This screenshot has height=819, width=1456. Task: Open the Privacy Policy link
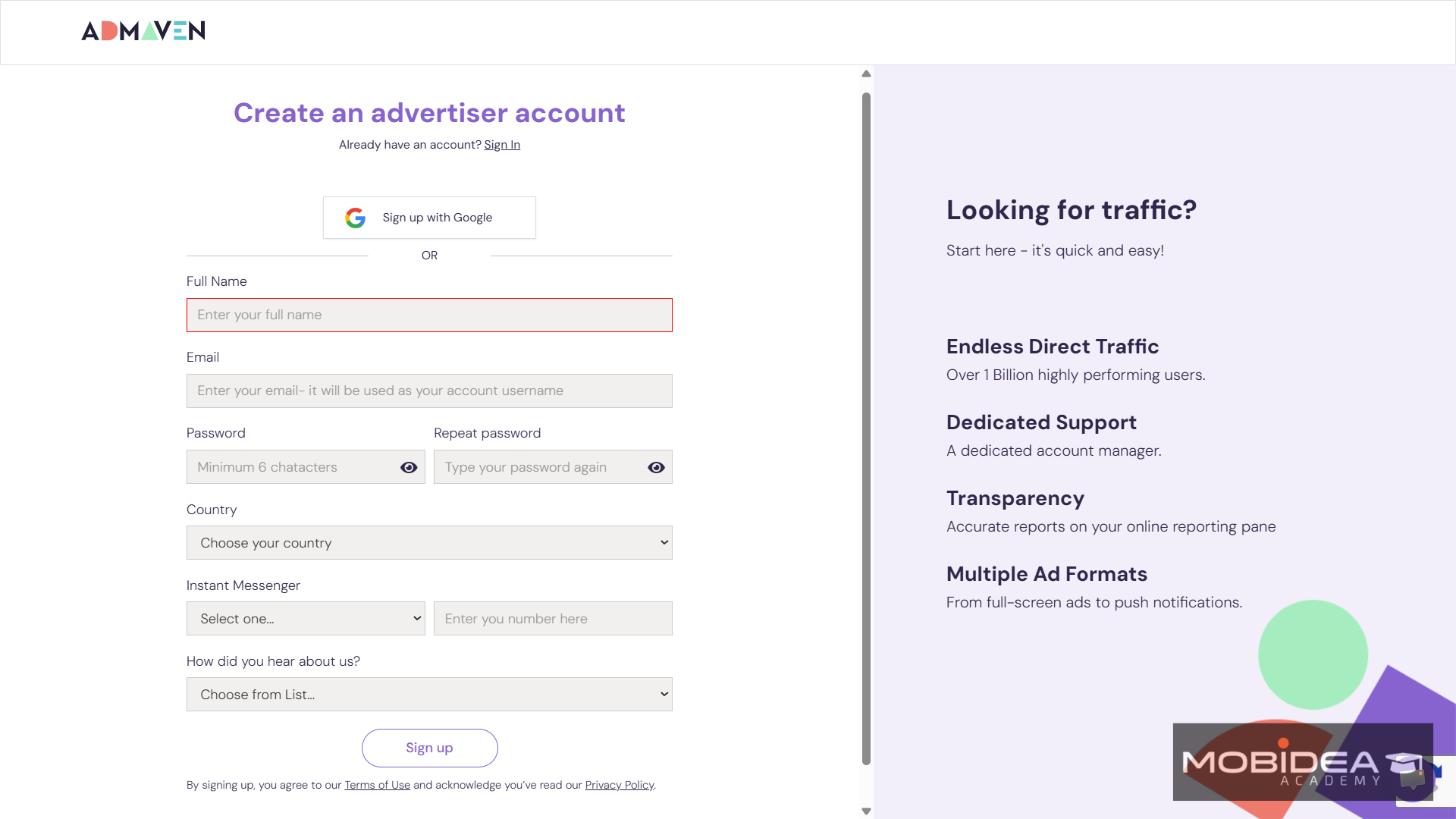[x=619, y=785]
